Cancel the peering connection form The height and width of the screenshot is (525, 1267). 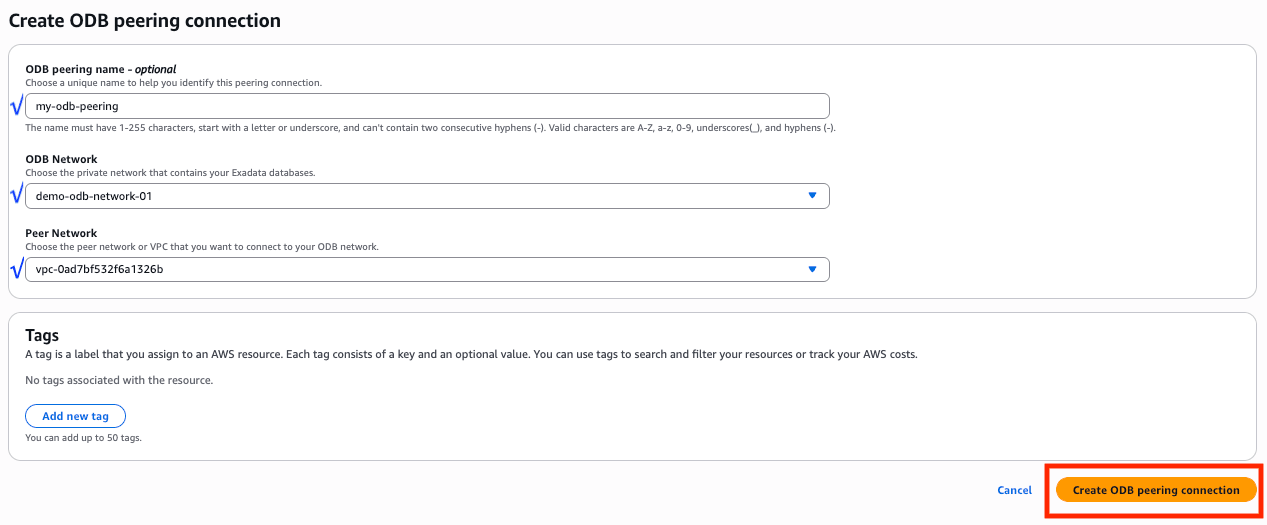1014,490
